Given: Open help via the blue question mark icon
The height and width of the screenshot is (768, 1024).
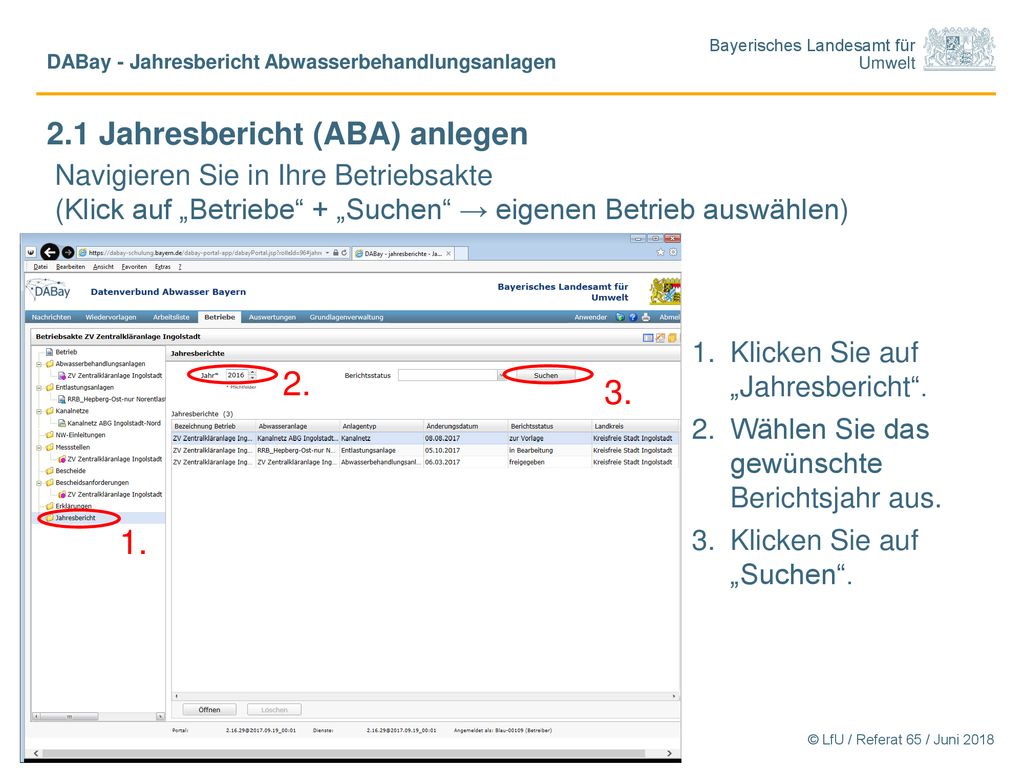Looking at the screenshot, I should coord(633,317).
